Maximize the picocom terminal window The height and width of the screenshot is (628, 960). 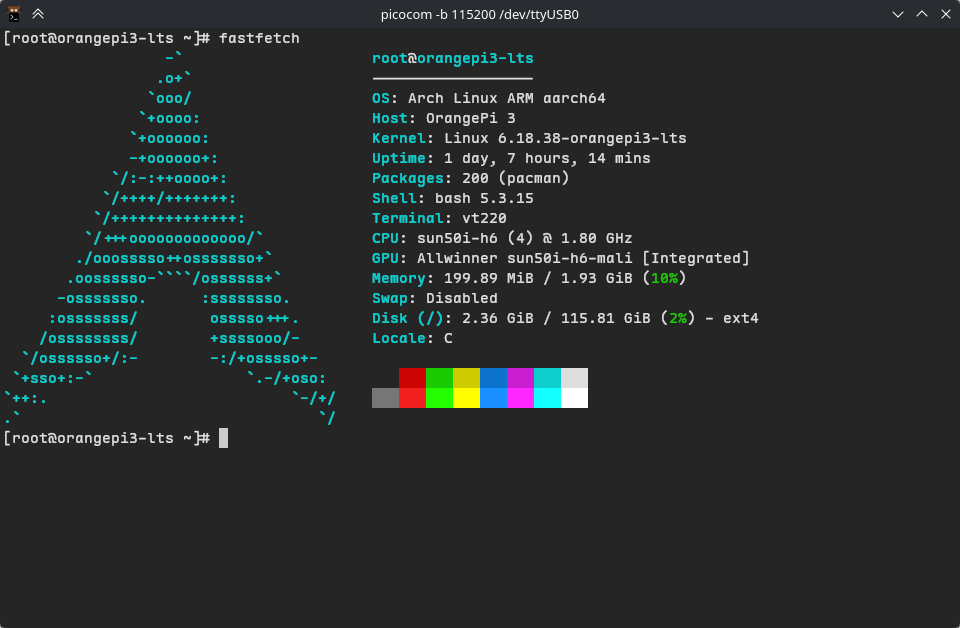point(921,14)
